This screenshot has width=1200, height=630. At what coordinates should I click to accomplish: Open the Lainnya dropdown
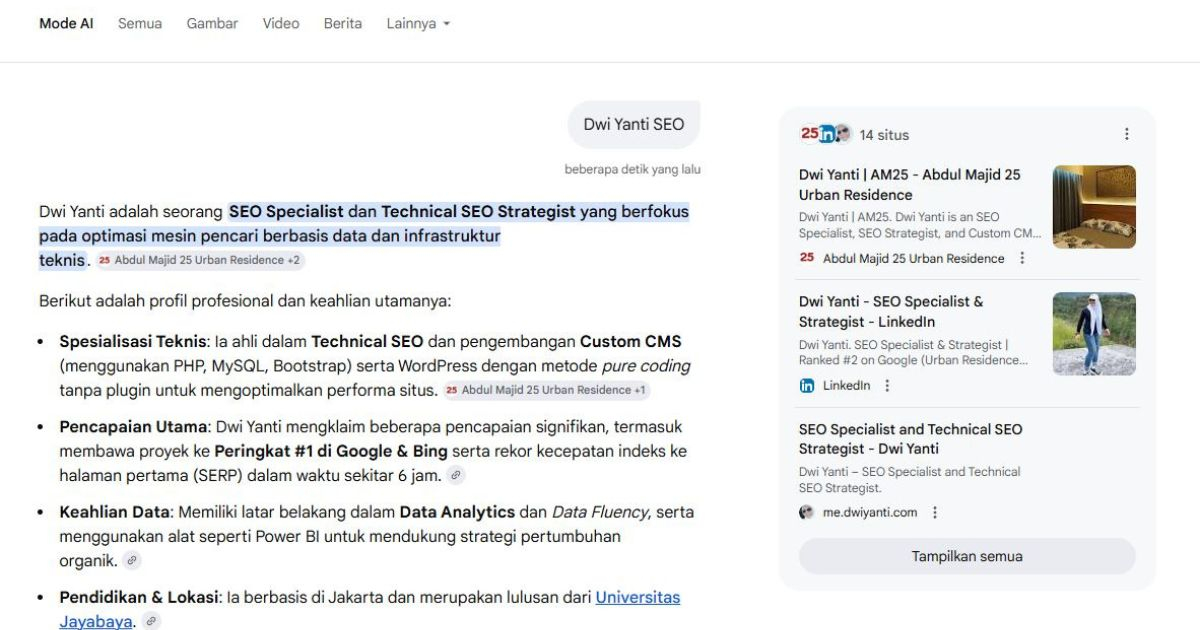(418, 23)
